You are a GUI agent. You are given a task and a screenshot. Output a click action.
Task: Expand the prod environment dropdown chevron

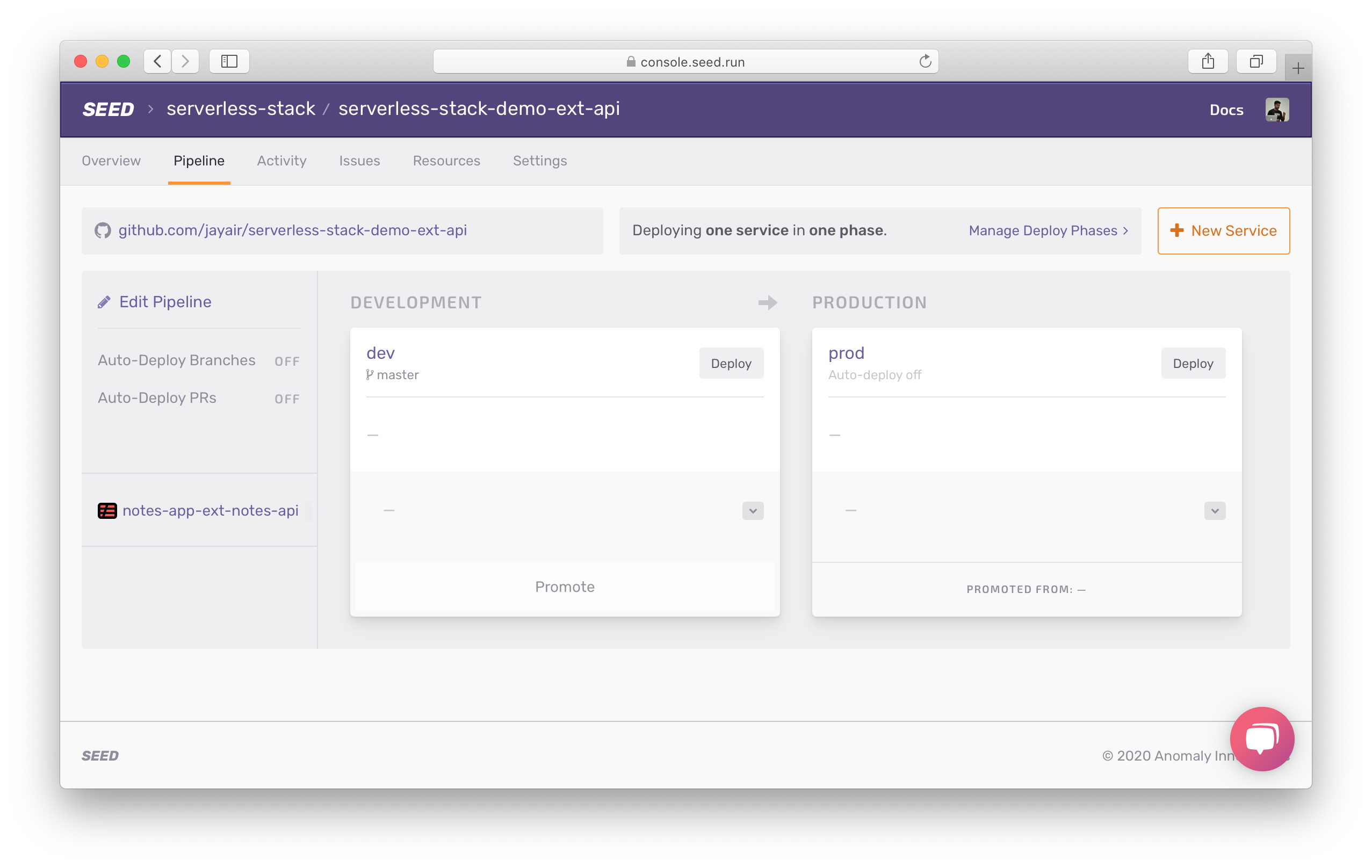[1215, 511]
